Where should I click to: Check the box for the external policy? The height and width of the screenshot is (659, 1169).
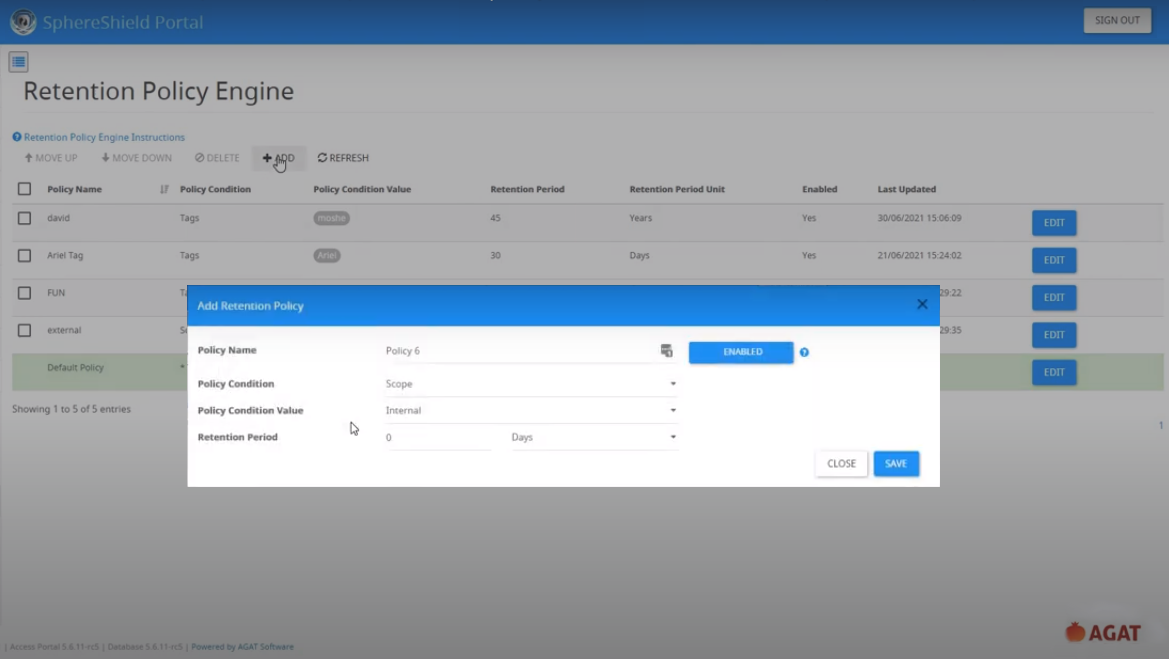pyautogui.click(x=25, y=330)
